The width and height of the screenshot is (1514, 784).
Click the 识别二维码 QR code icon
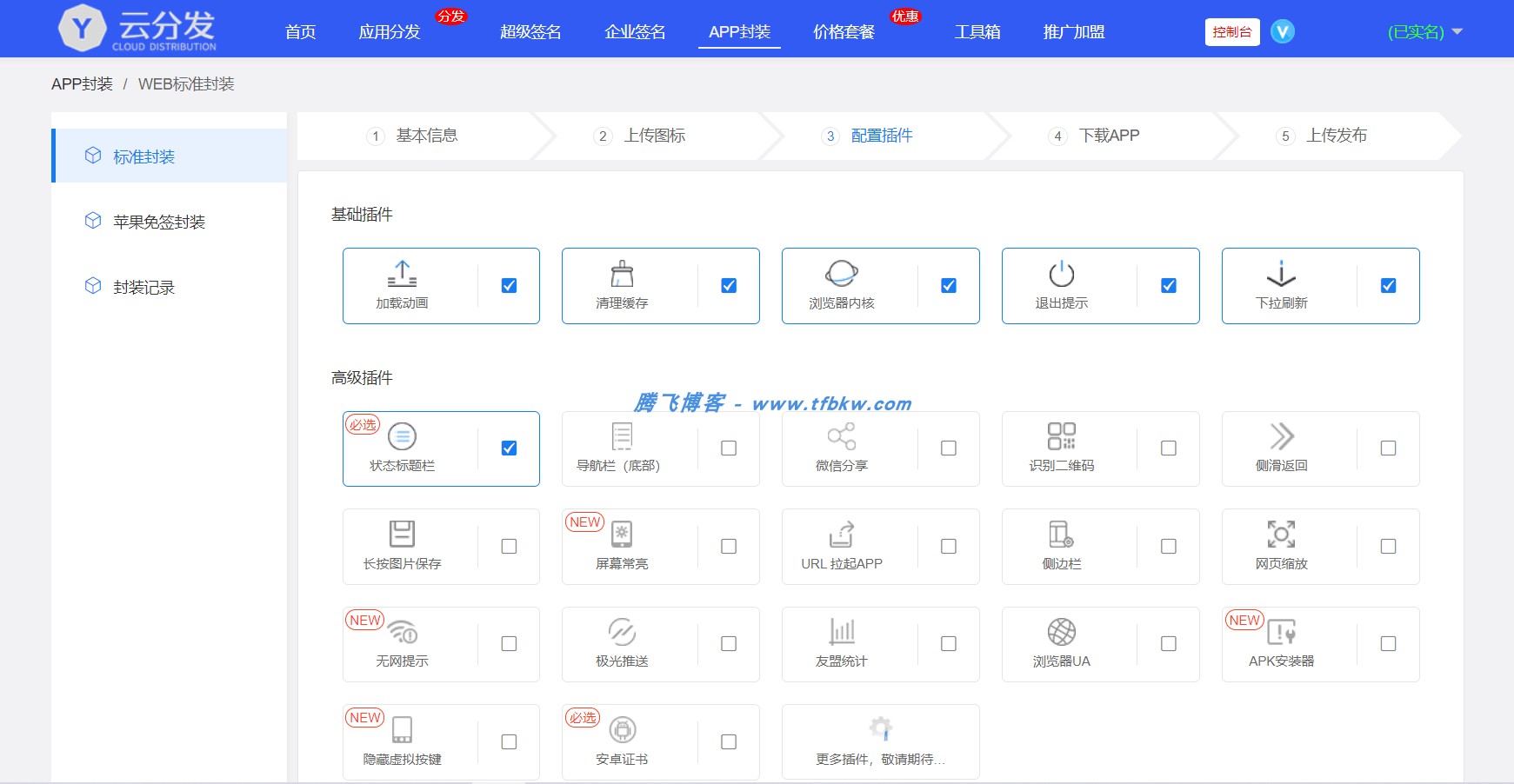coord(1062,436)
